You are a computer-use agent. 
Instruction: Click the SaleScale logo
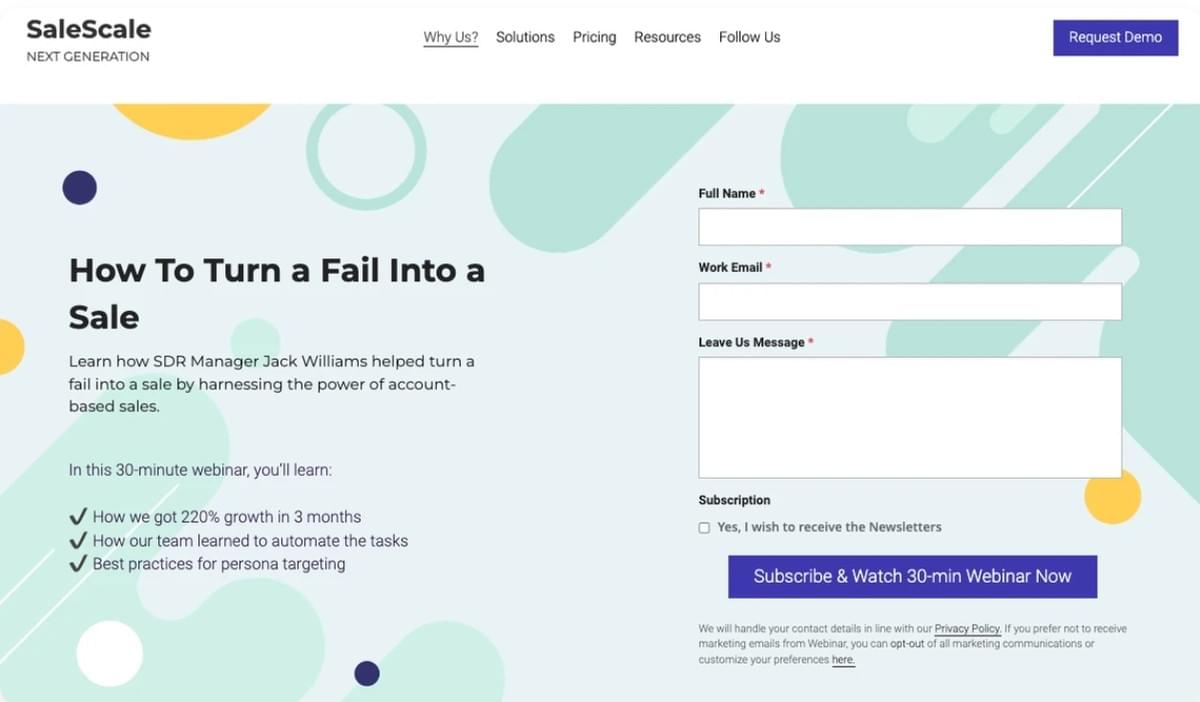click(89, 30)
